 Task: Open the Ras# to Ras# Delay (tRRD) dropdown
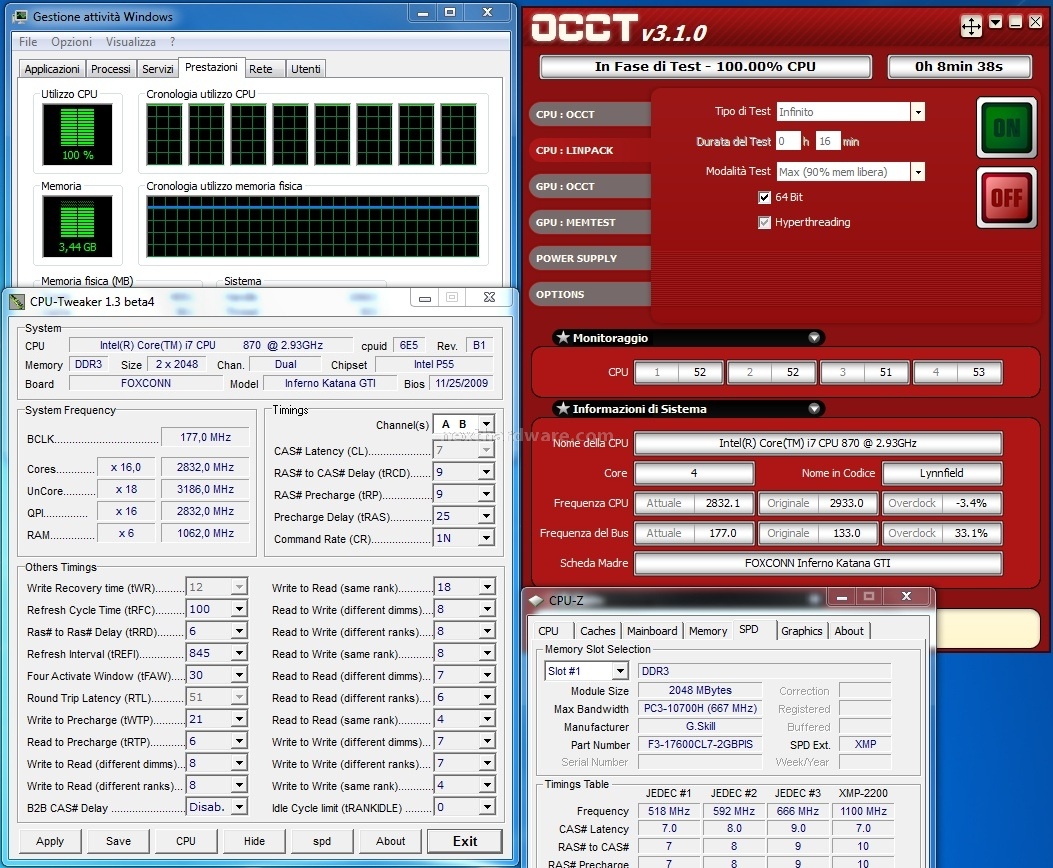[x=239, y=631]
